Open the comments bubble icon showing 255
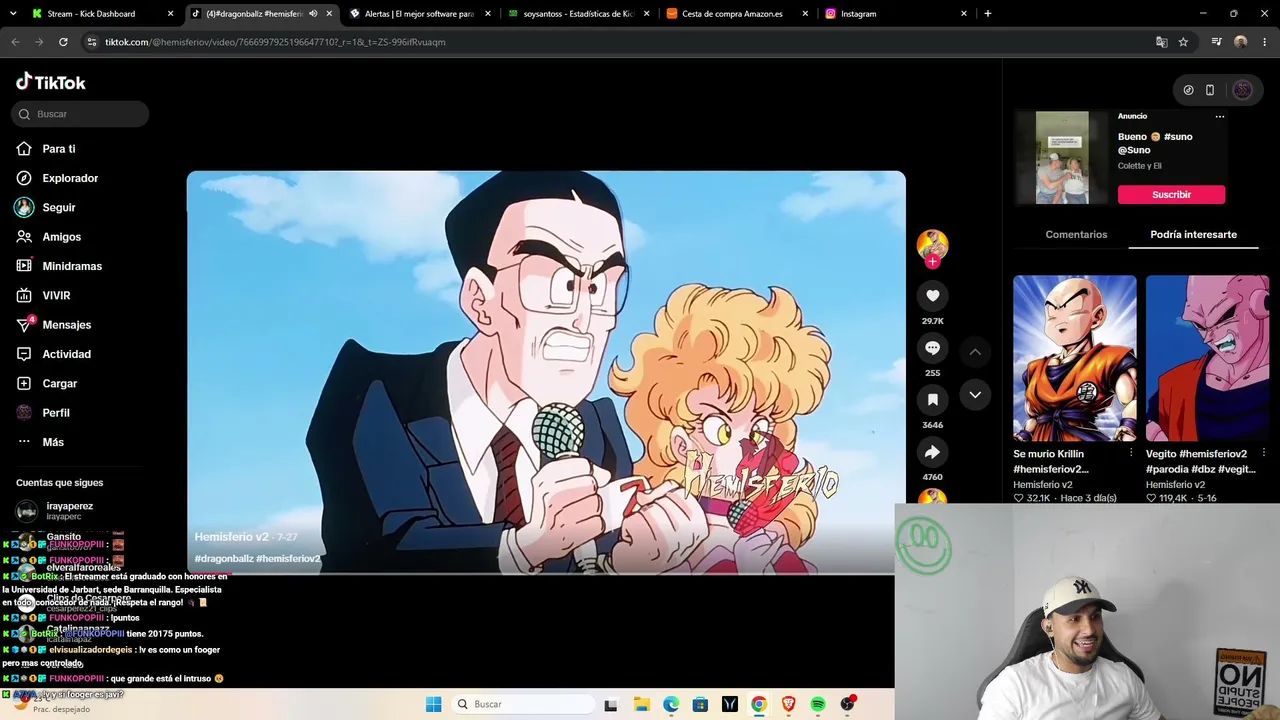 932,348
